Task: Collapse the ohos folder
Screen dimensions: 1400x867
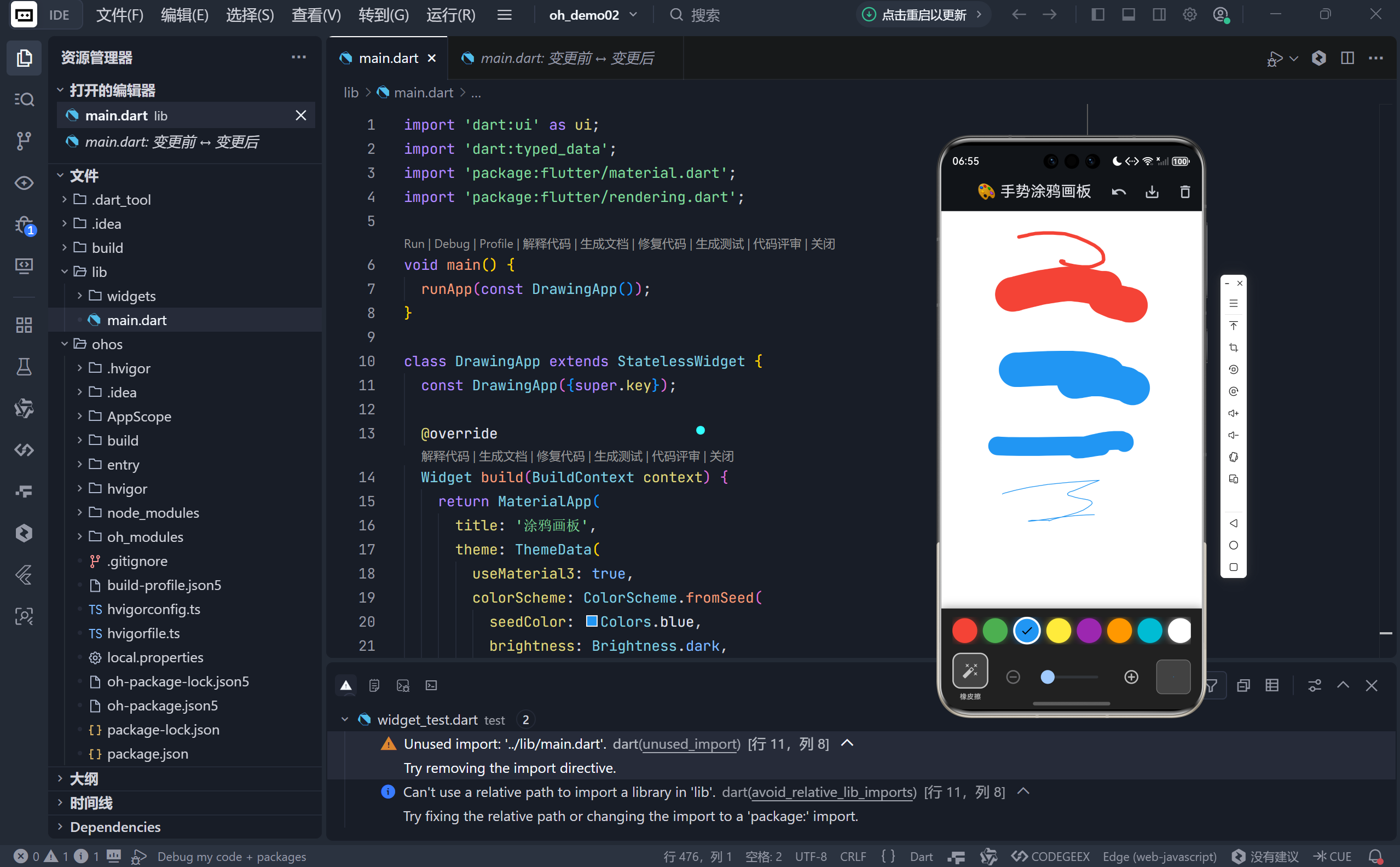Action: (x=107, y=344)
